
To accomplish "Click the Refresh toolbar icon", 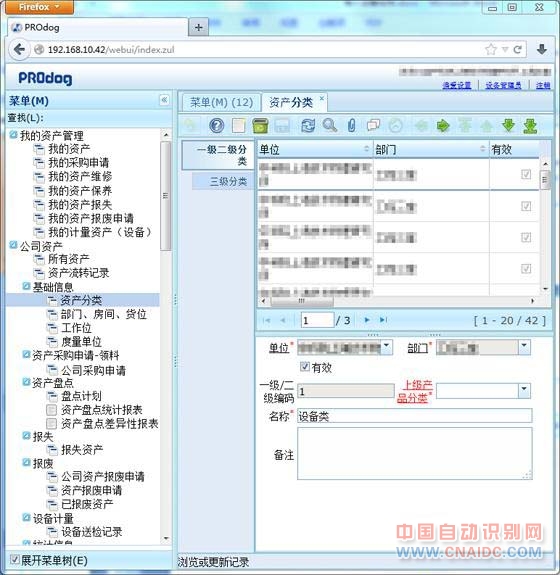I will pos(308,125).
